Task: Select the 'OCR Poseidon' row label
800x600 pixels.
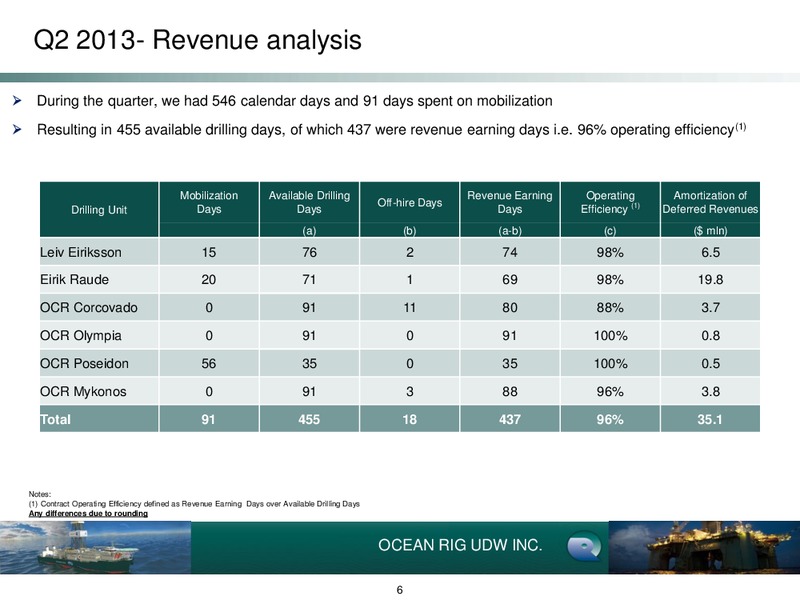Action: point(84,364)
